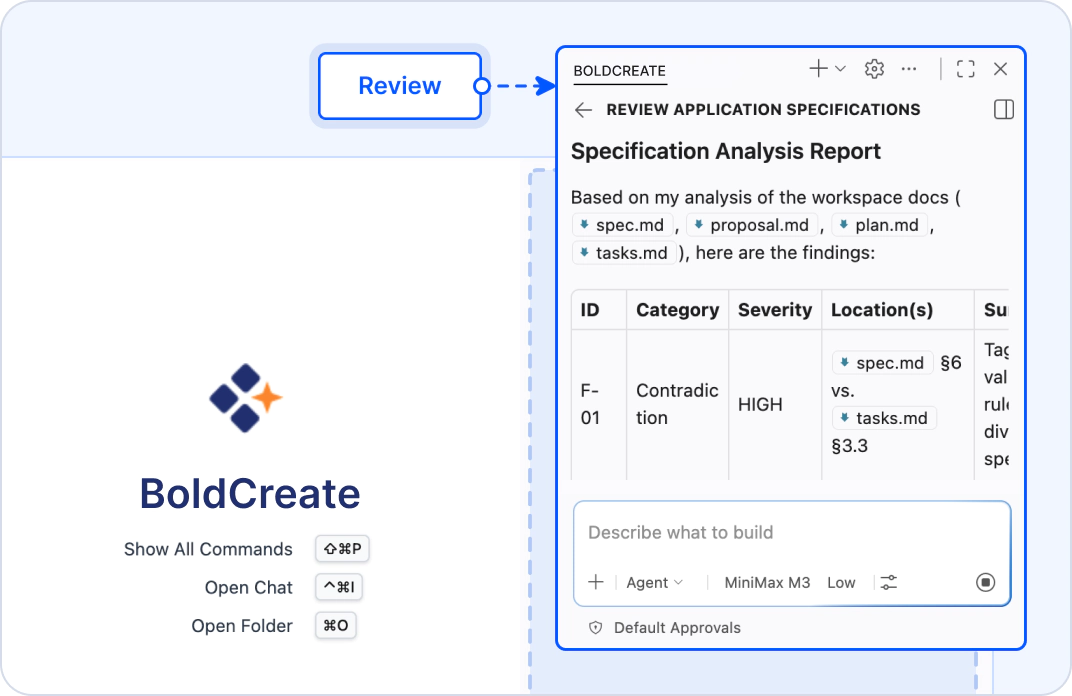Open the more options ellipsis menu
Viewport: 1072px width, 696px height.
[x=909, y=69]
